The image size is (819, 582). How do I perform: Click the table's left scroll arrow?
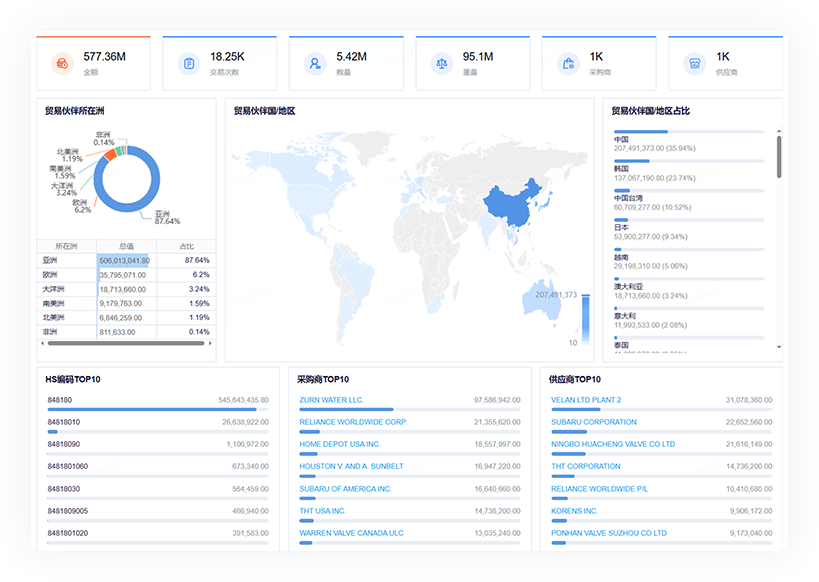(42, 343)
